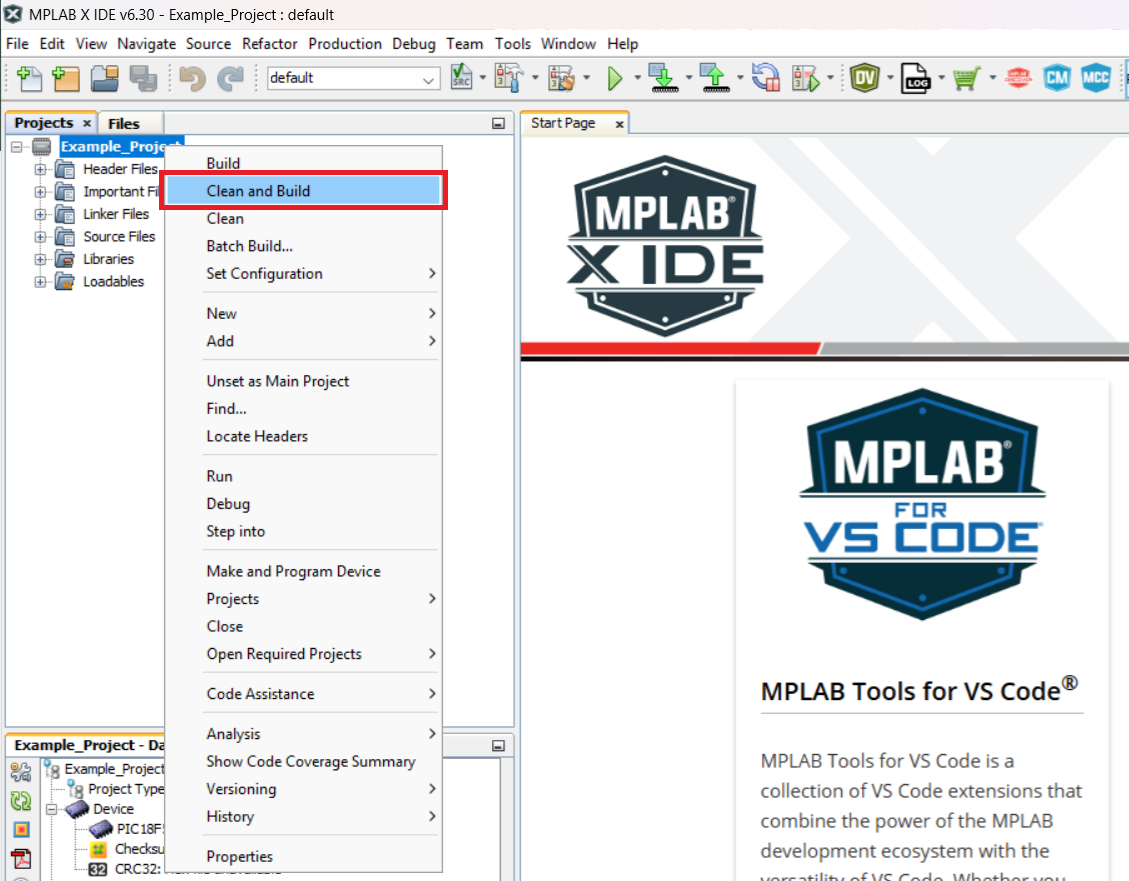Close the Start Page tab
This screenshot has height=881, width=1129.
coord(619,124)
